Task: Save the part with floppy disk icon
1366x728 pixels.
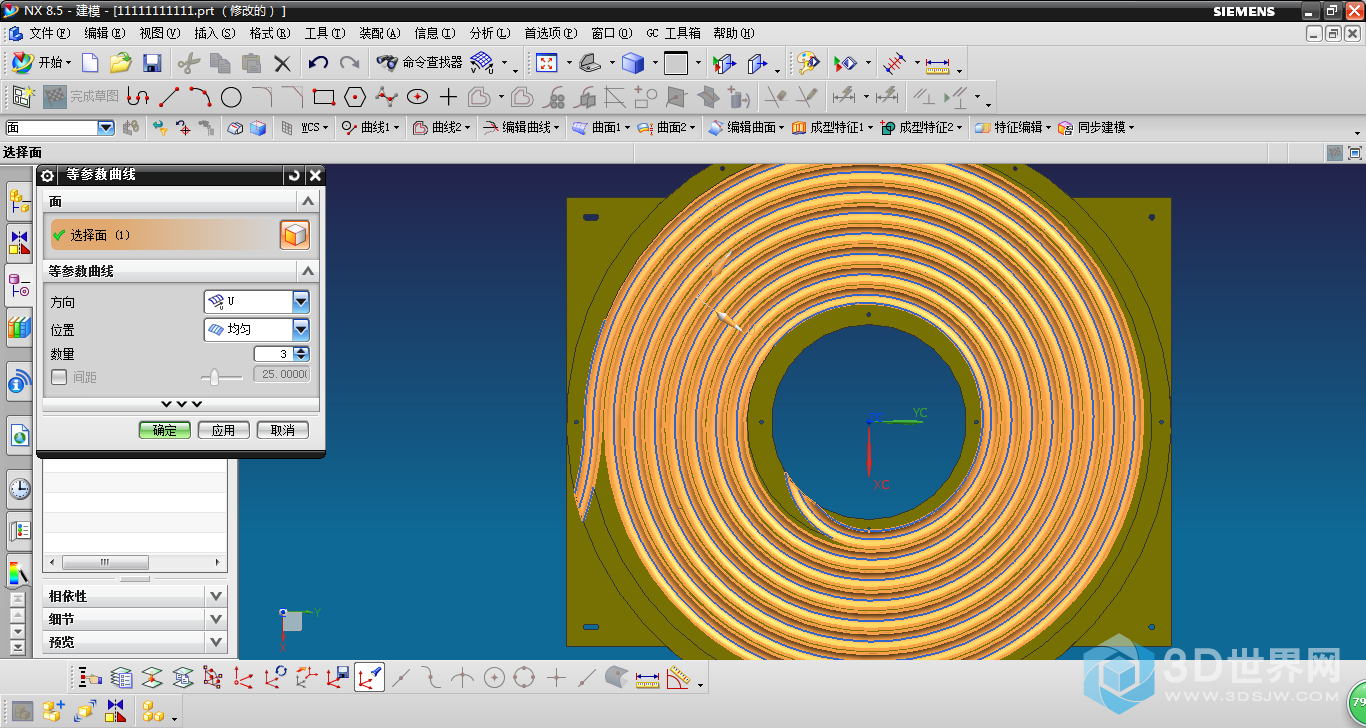Action: [152, 63]
